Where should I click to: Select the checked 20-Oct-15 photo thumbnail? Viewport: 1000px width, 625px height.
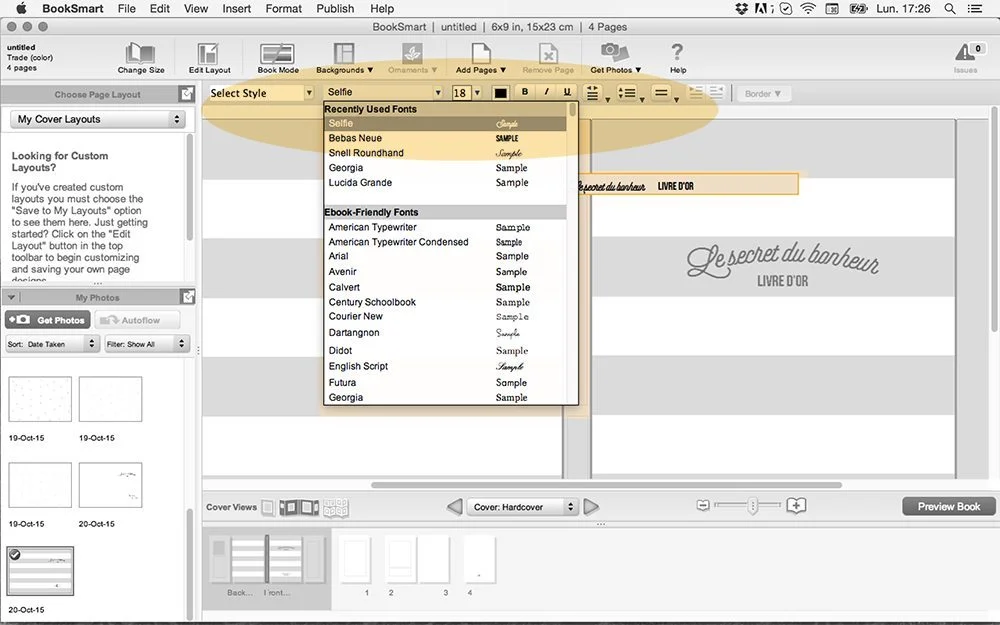pos(40,571)
